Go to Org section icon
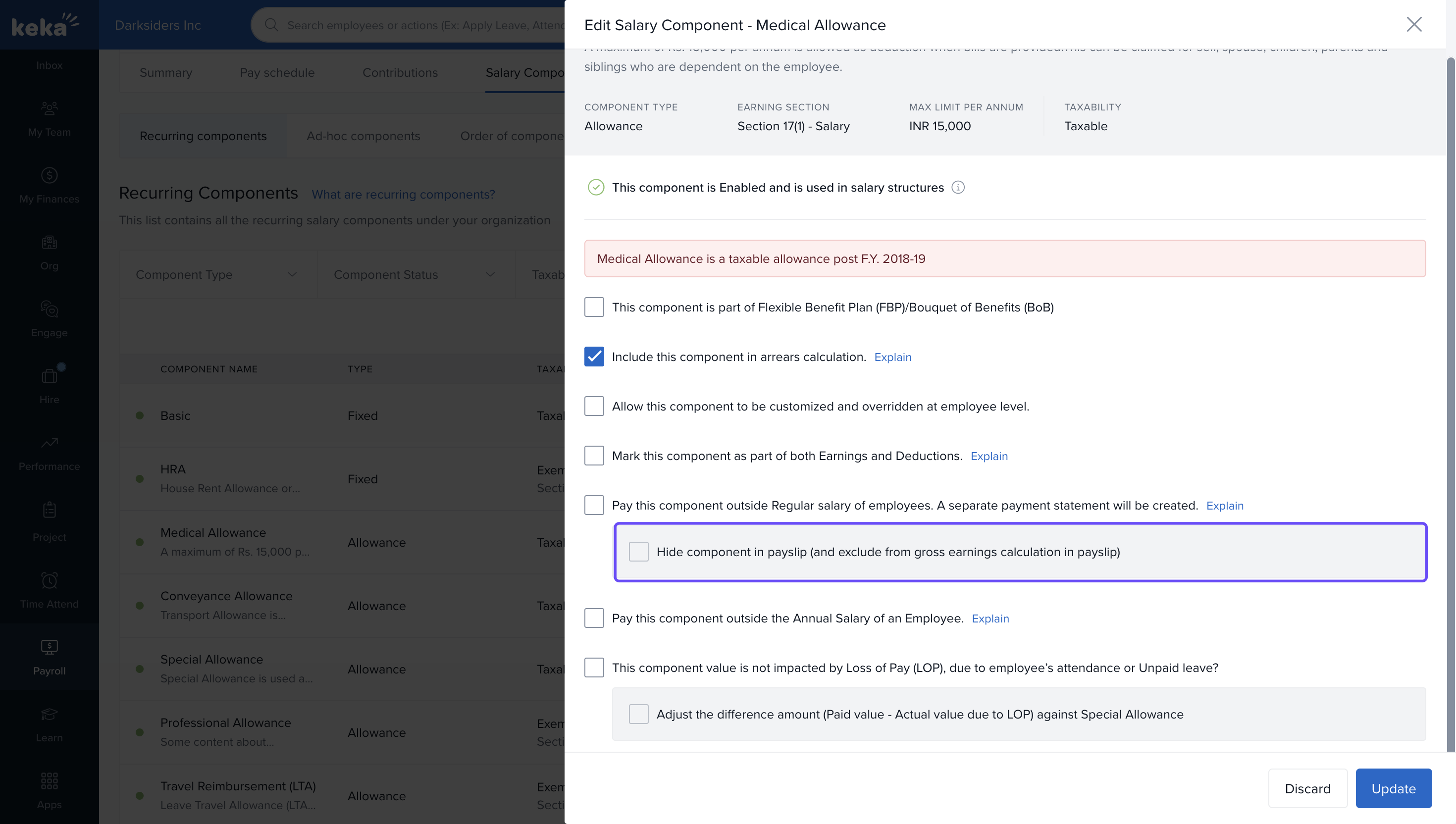 point(49,243)
